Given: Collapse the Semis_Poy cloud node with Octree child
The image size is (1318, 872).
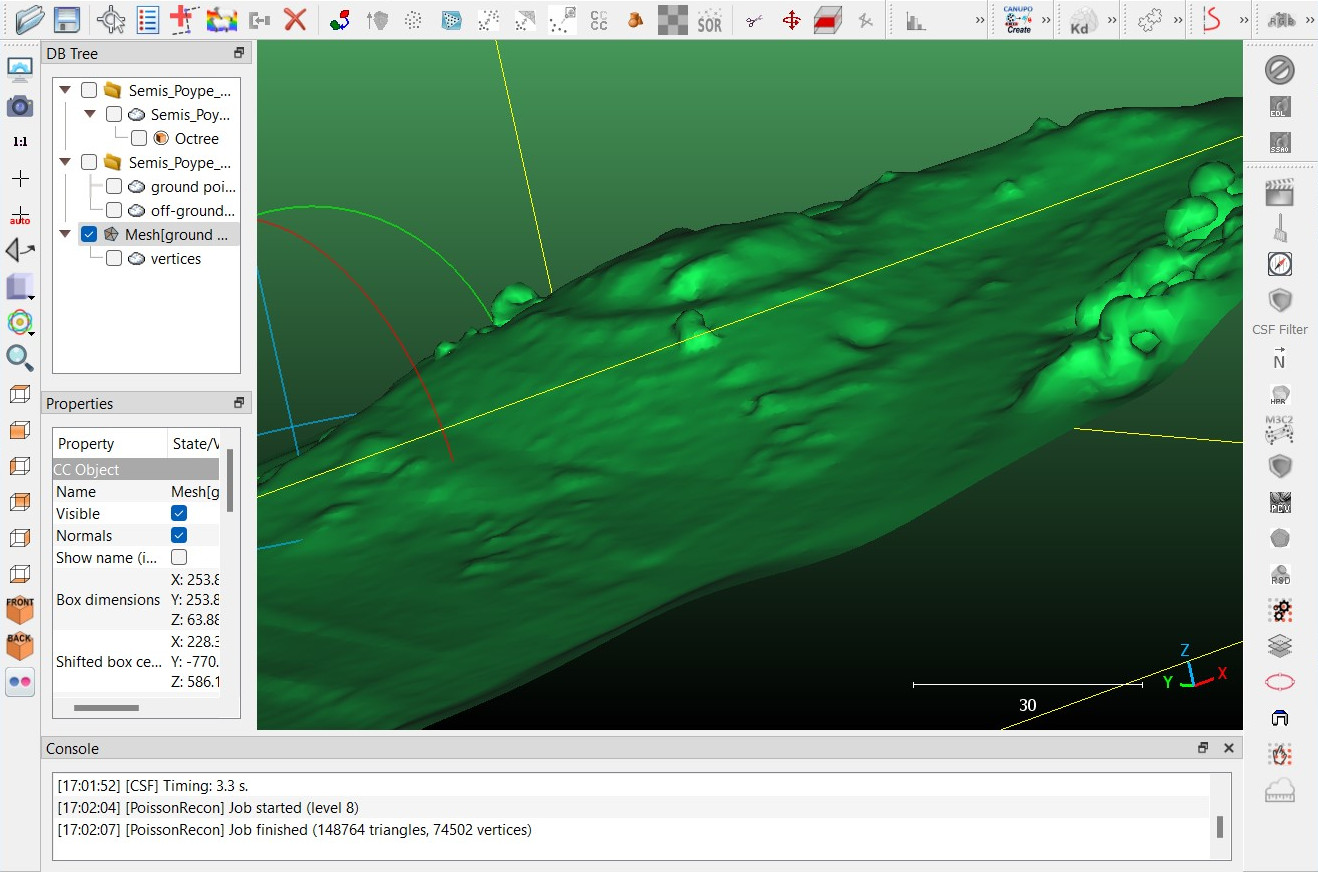Looking at the screenshot, I should click(x=90, y=114).
